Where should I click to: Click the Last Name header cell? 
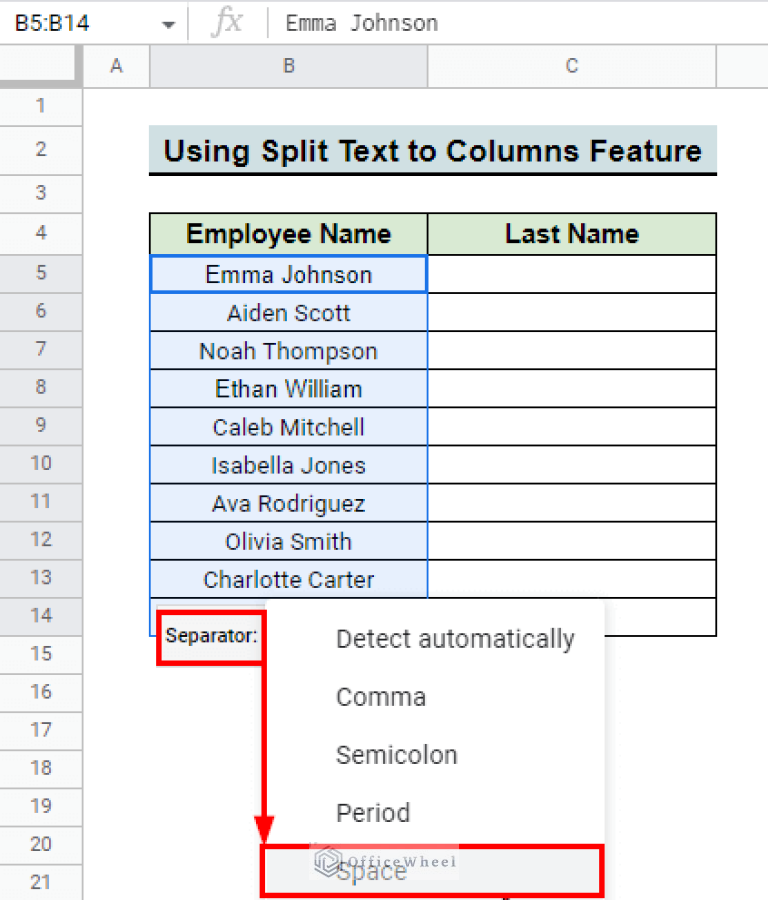pyautogui.click(x=571, y=234)
